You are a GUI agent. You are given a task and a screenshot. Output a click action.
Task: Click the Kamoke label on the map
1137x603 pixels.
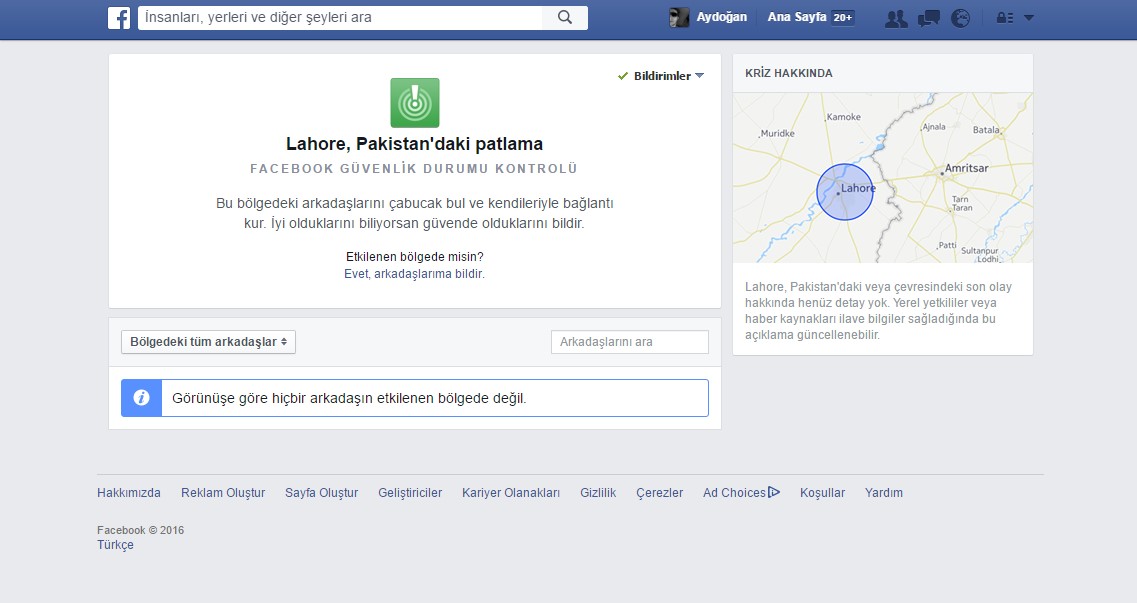point(843,117)
